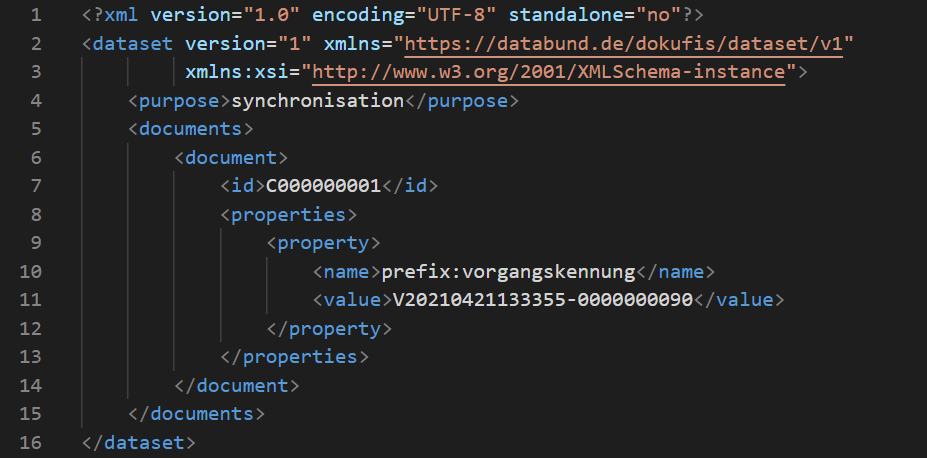Click the closing property tag on line 12
Viewport: 927px width, 458px height.
coord(329,328)
